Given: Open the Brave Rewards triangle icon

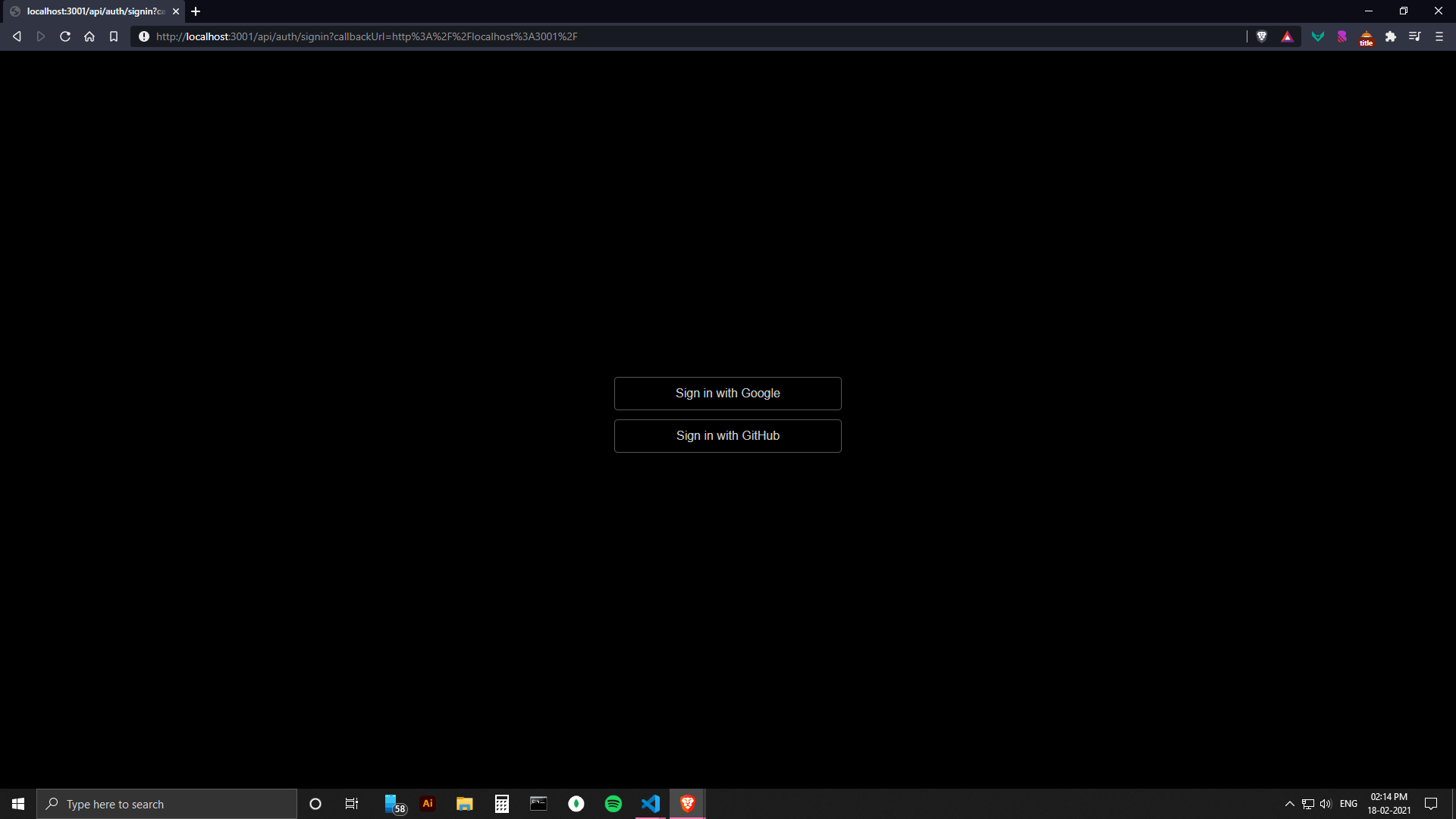Looking at the screenshot, I should 1287,36.
